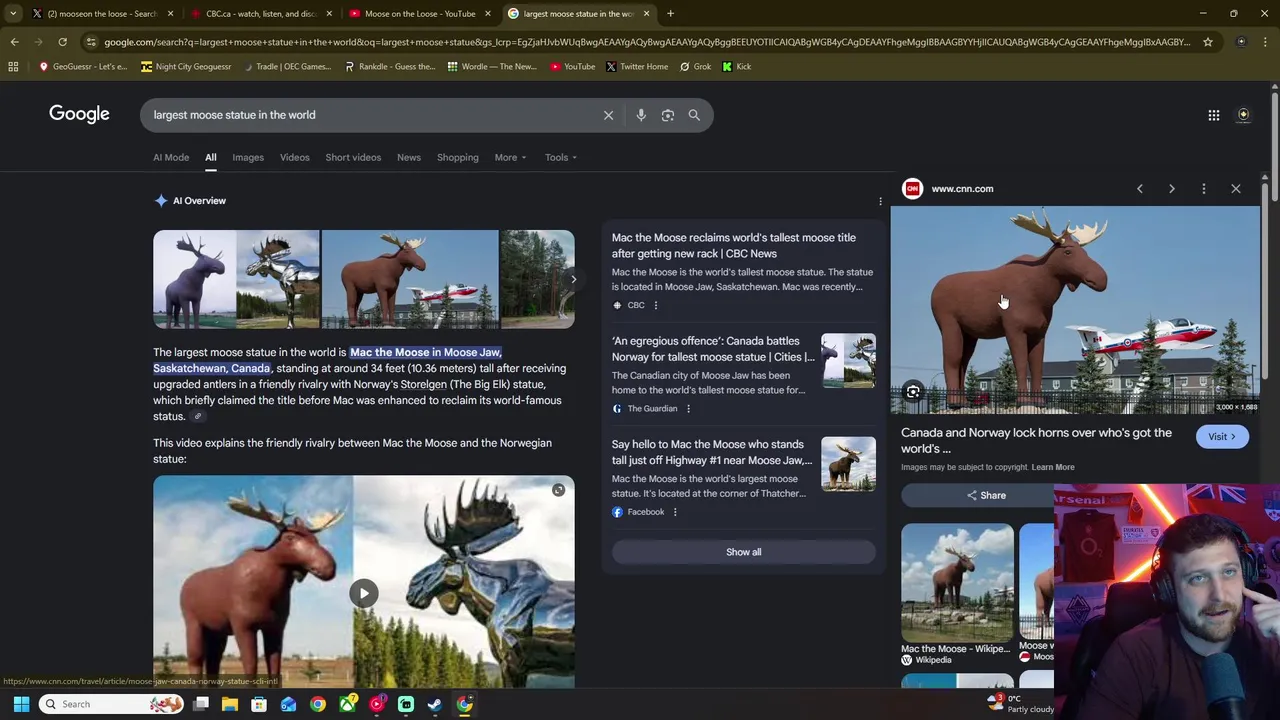This screenshot has width=1280, height=720.
Task: Open the Grok bookmark
Action: (694, 66)
